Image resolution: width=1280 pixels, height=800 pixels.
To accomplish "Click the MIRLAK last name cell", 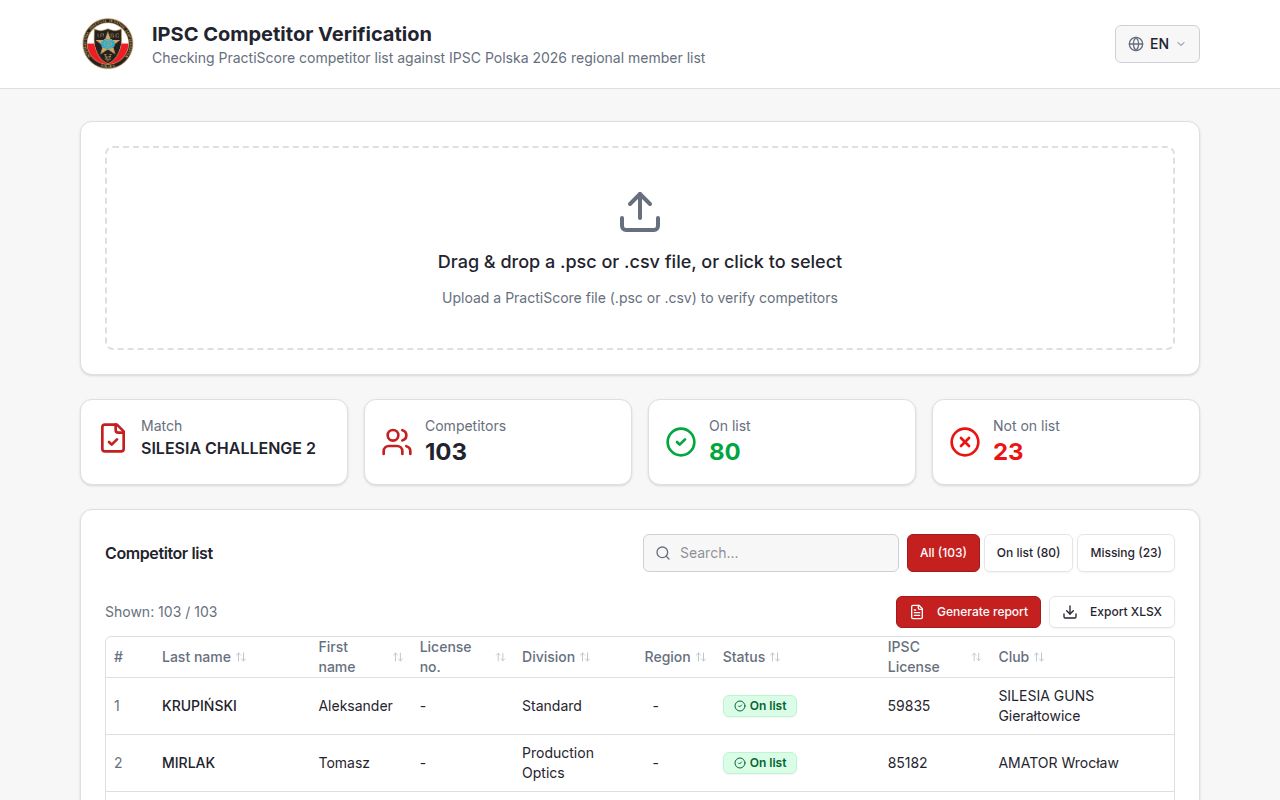I will [x=189, y=763].
